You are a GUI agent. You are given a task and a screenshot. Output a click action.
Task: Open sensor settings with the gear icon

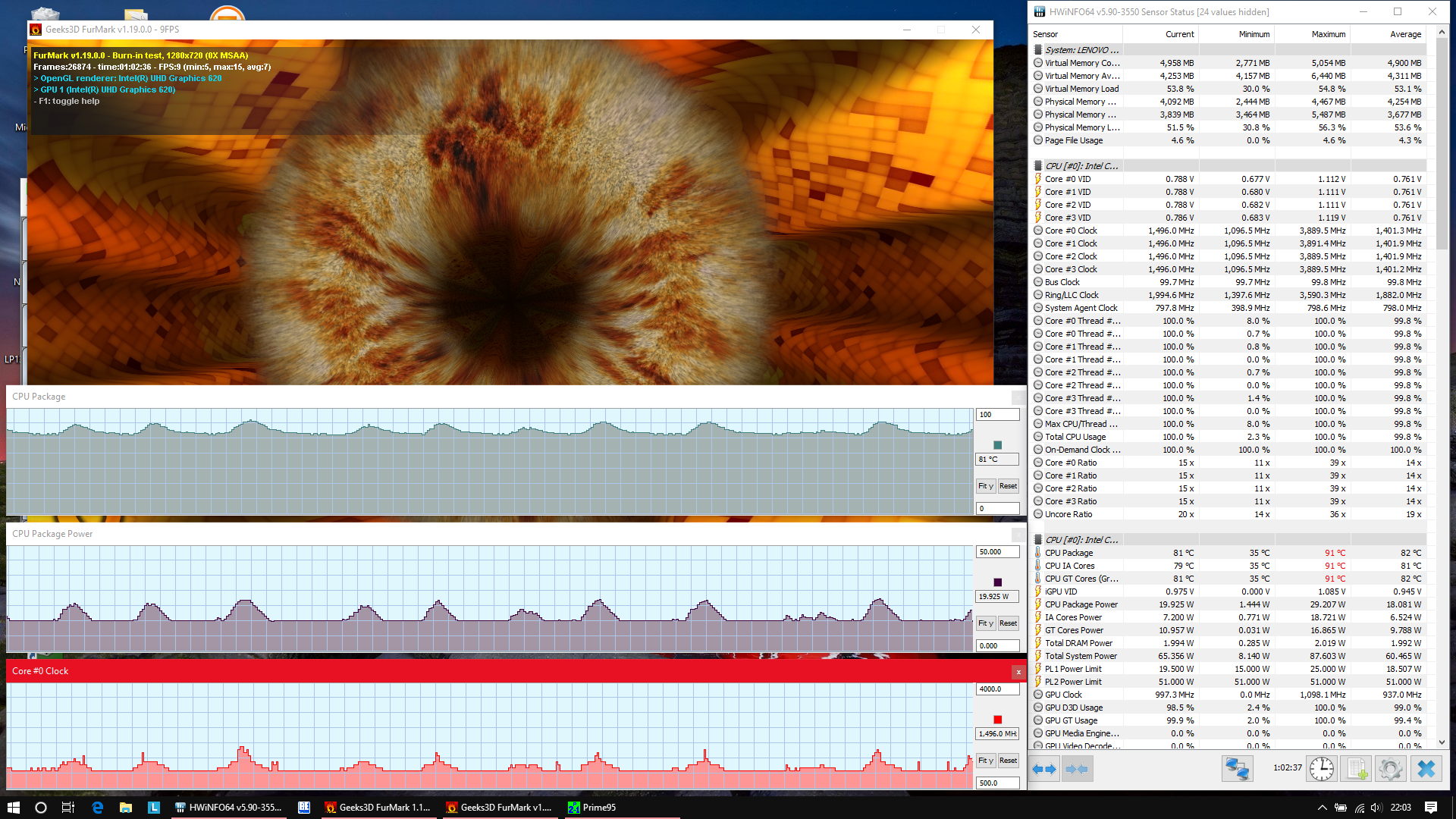click(x=1390, y=769)
